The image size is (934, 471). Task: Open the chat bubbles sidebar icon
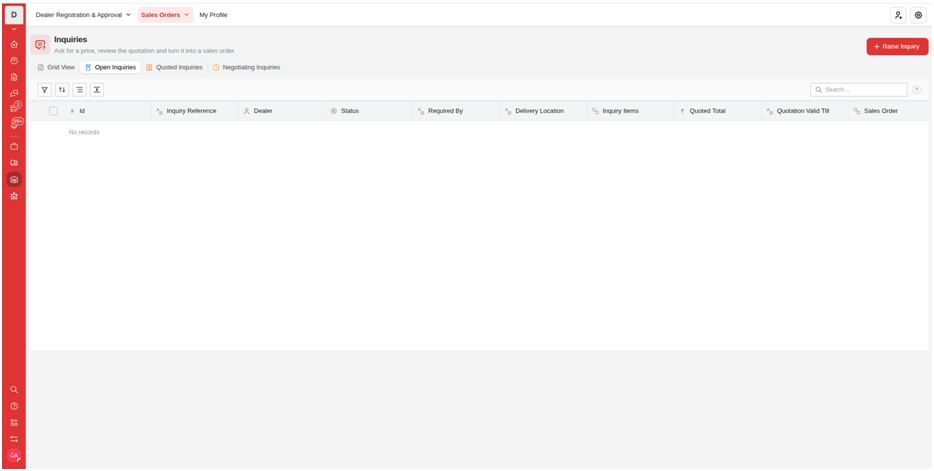click(14, 93)
